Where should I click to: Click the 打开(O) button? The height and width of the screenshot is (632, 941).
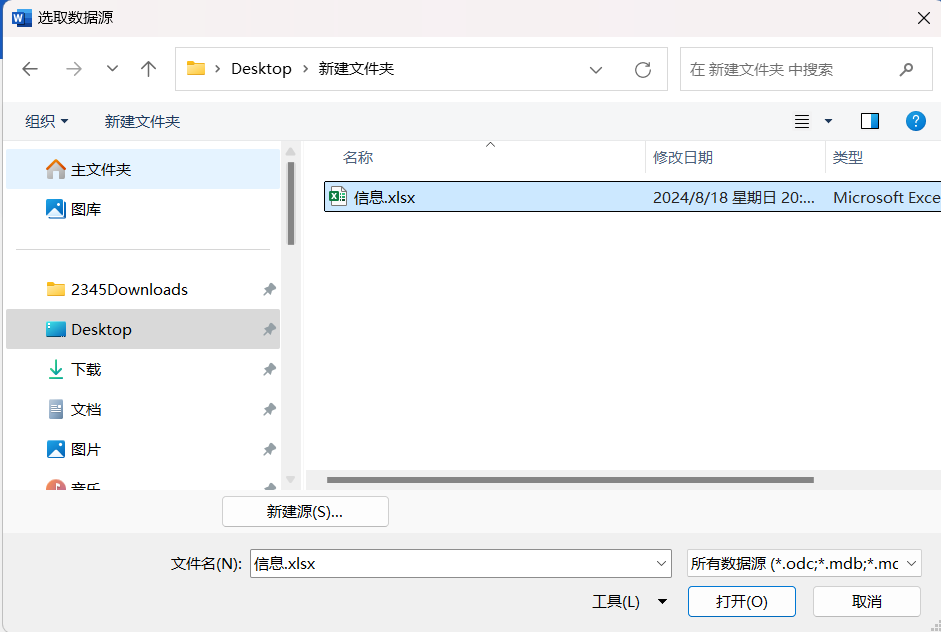[x=742, y=601]
